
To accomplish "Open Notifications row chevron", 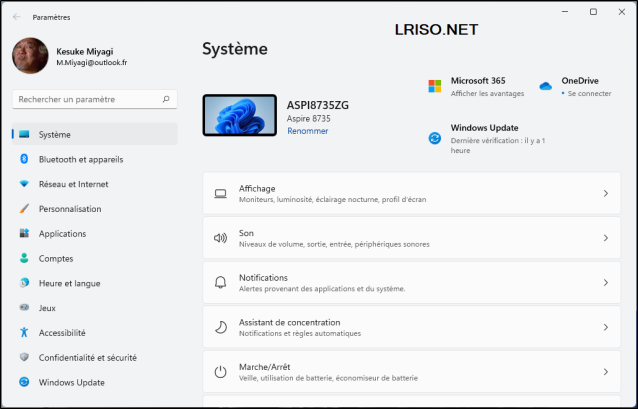I will [606, 283].
